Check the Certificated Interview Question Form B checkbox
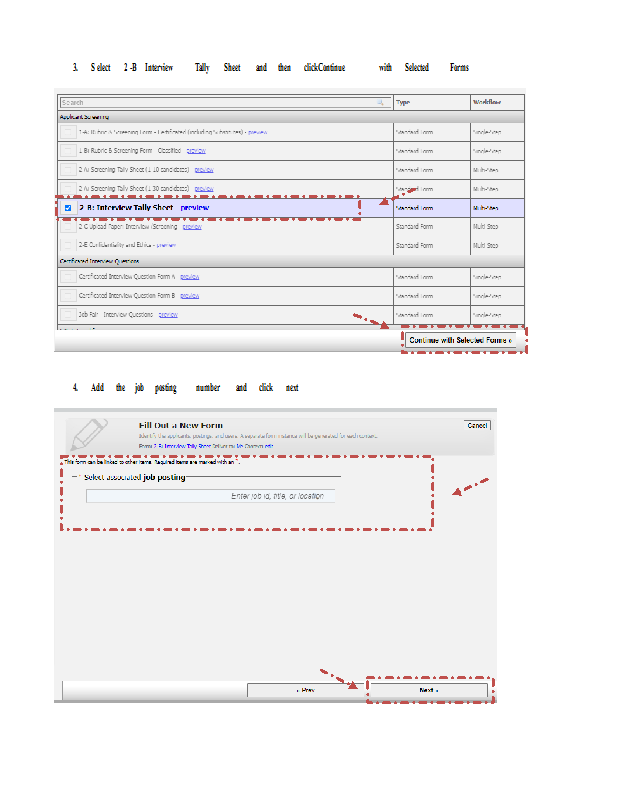This screenshot has width=618, height=800. click(x=67, y=296)
